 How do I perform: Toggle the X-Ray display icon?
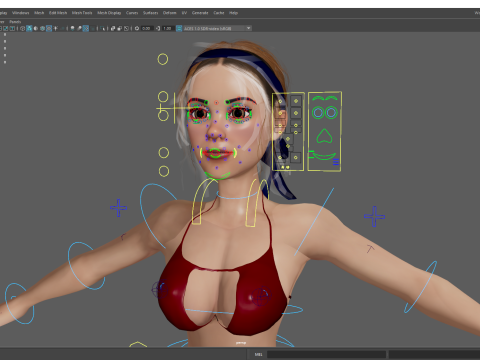click(113, 28)
